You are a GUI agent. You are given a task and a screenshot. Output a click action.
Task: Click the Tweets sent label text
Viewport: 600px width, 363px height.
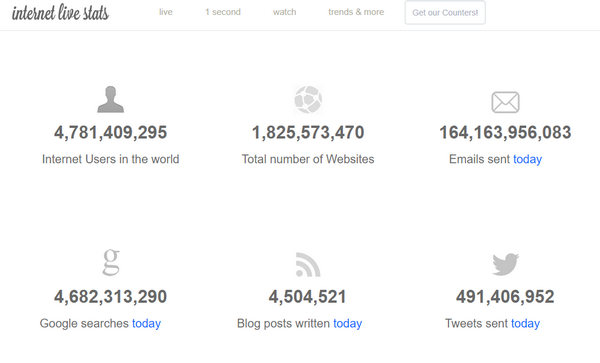point(476,324)
